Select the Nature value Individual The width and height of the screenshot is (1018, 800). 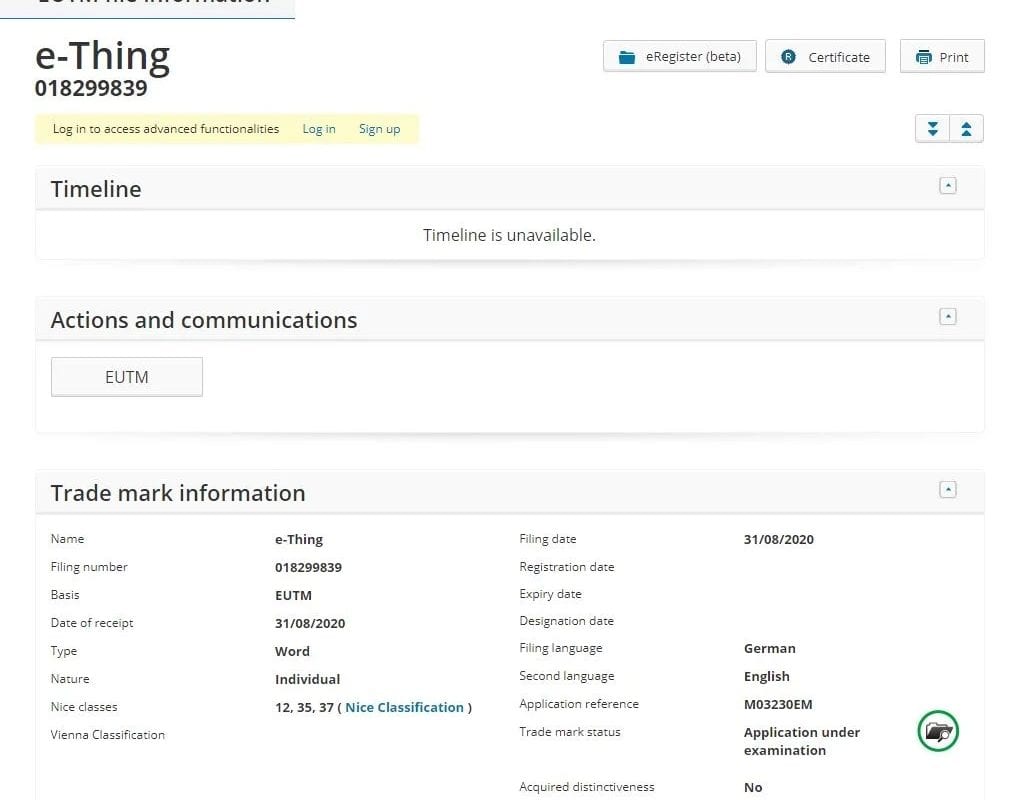point(307,679)
